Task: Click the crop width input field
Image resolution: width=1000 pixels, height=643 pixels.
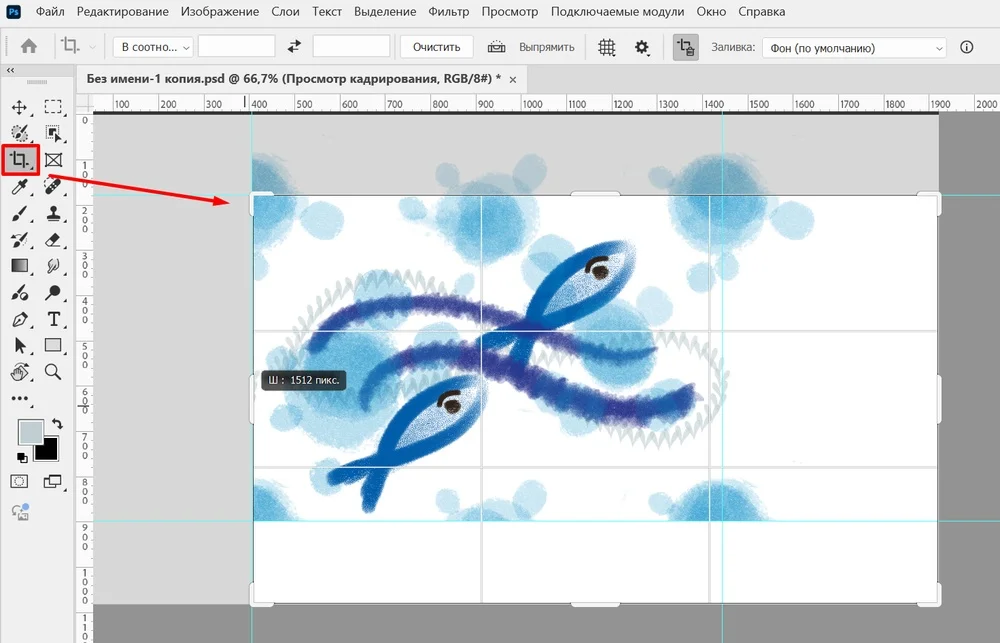Action: coord(236,47)
